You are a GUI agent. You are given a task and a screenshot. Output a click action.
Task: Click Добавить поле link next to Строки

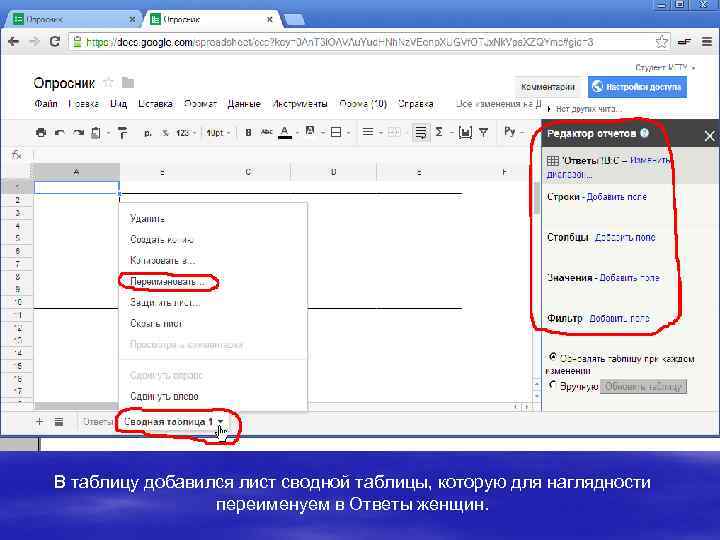(617, 197)
